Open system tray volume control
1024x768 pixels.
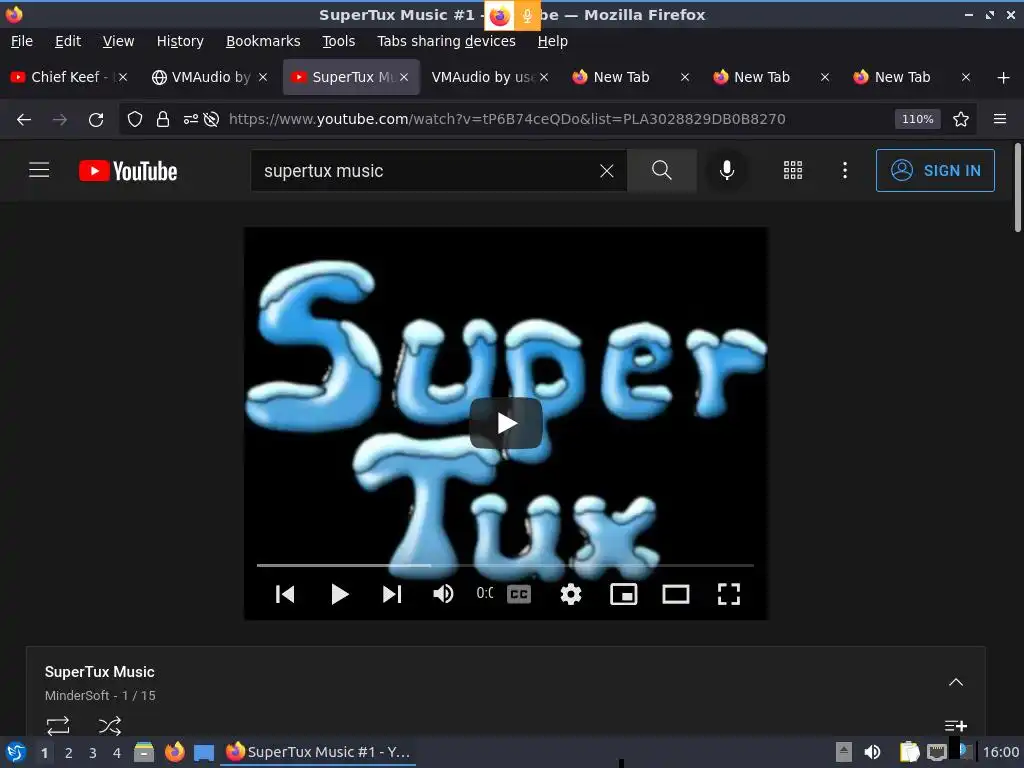[872, 752]
